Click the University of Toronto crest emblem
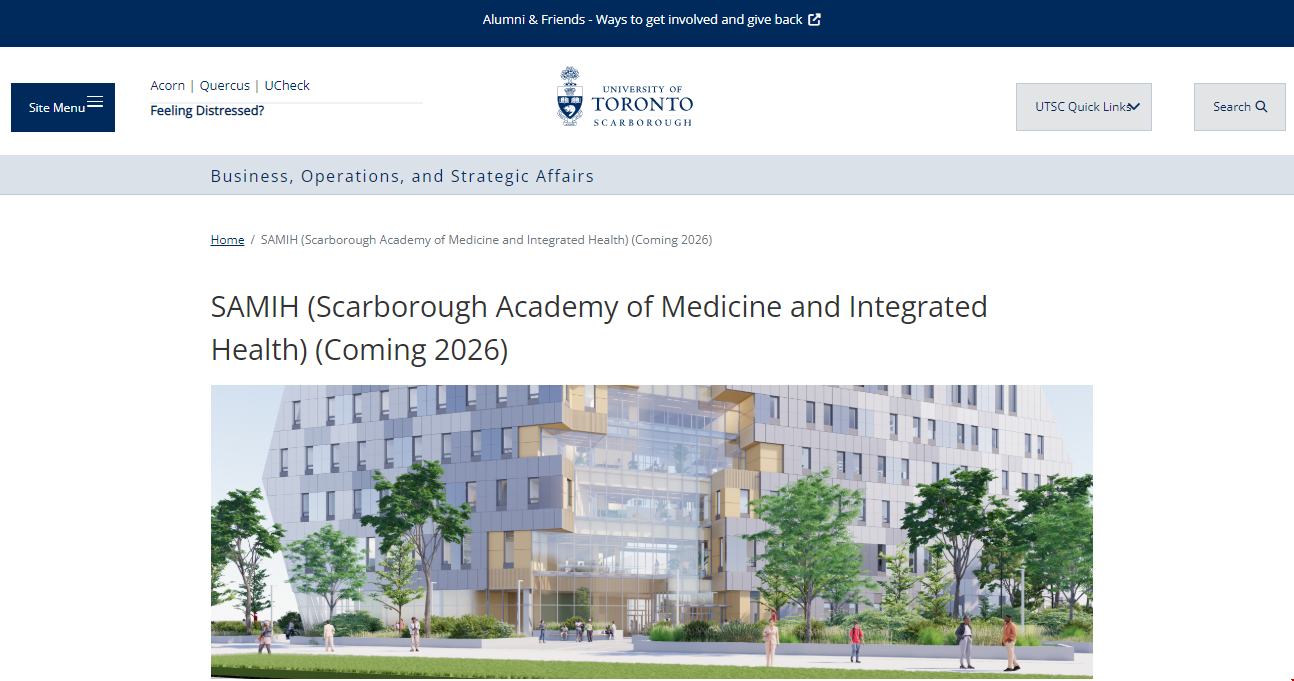Viewport: 1294px width, 681px height. (569, 96)
